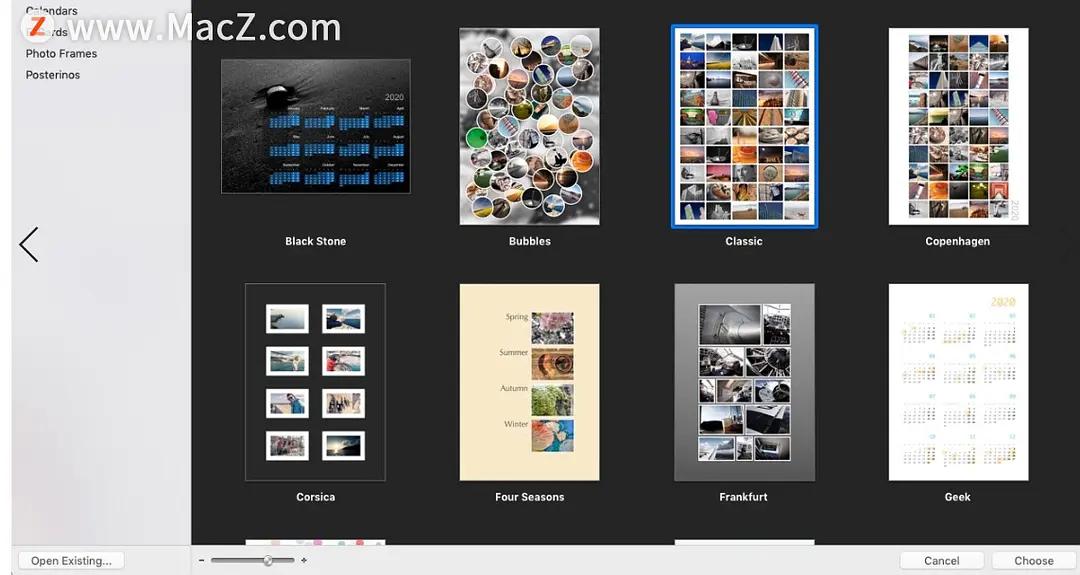Select the Bubbles template thumbnail

[530, 126]
